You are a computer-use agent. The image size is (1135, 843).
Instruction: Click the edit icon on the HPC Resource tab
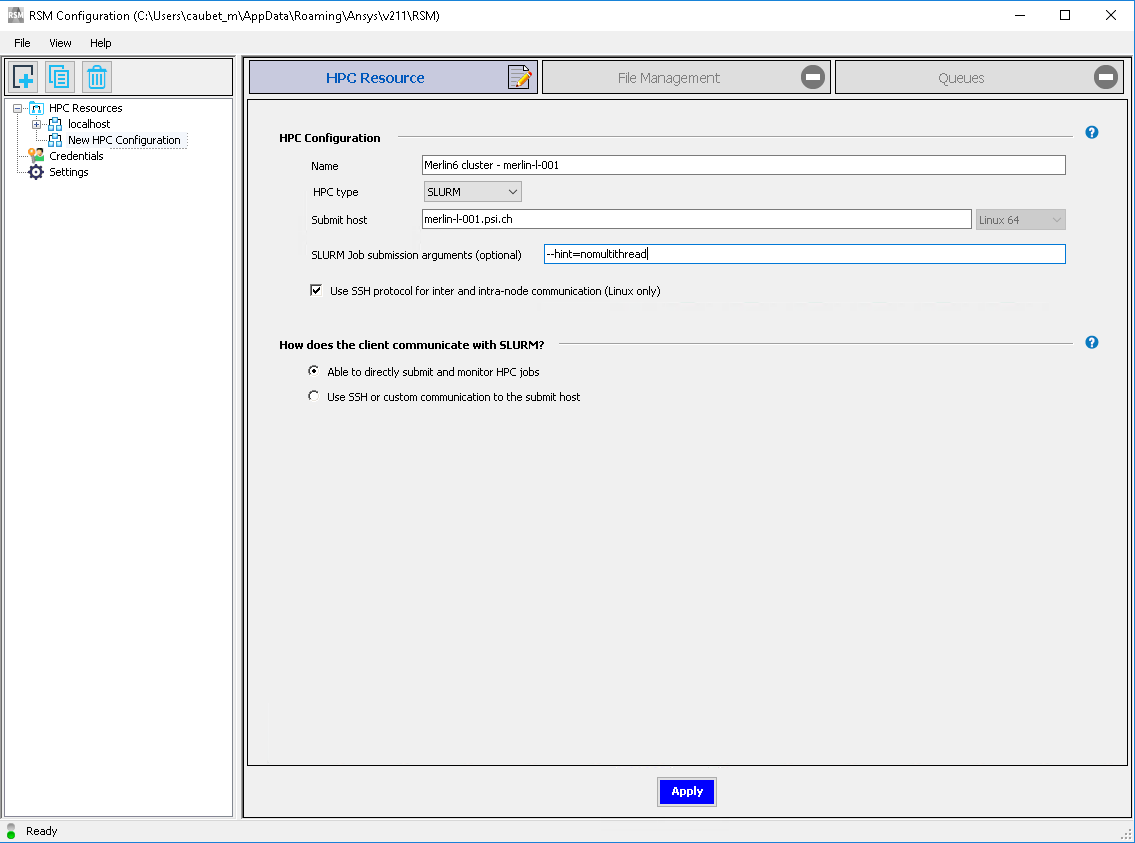(x=519, y=76)
